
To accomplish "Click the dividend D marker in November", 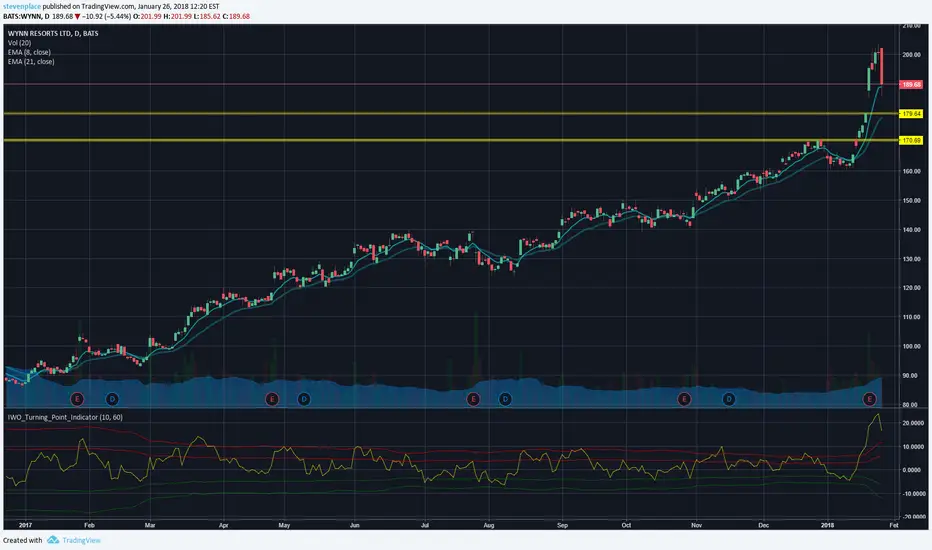I will tap(729, 399).
